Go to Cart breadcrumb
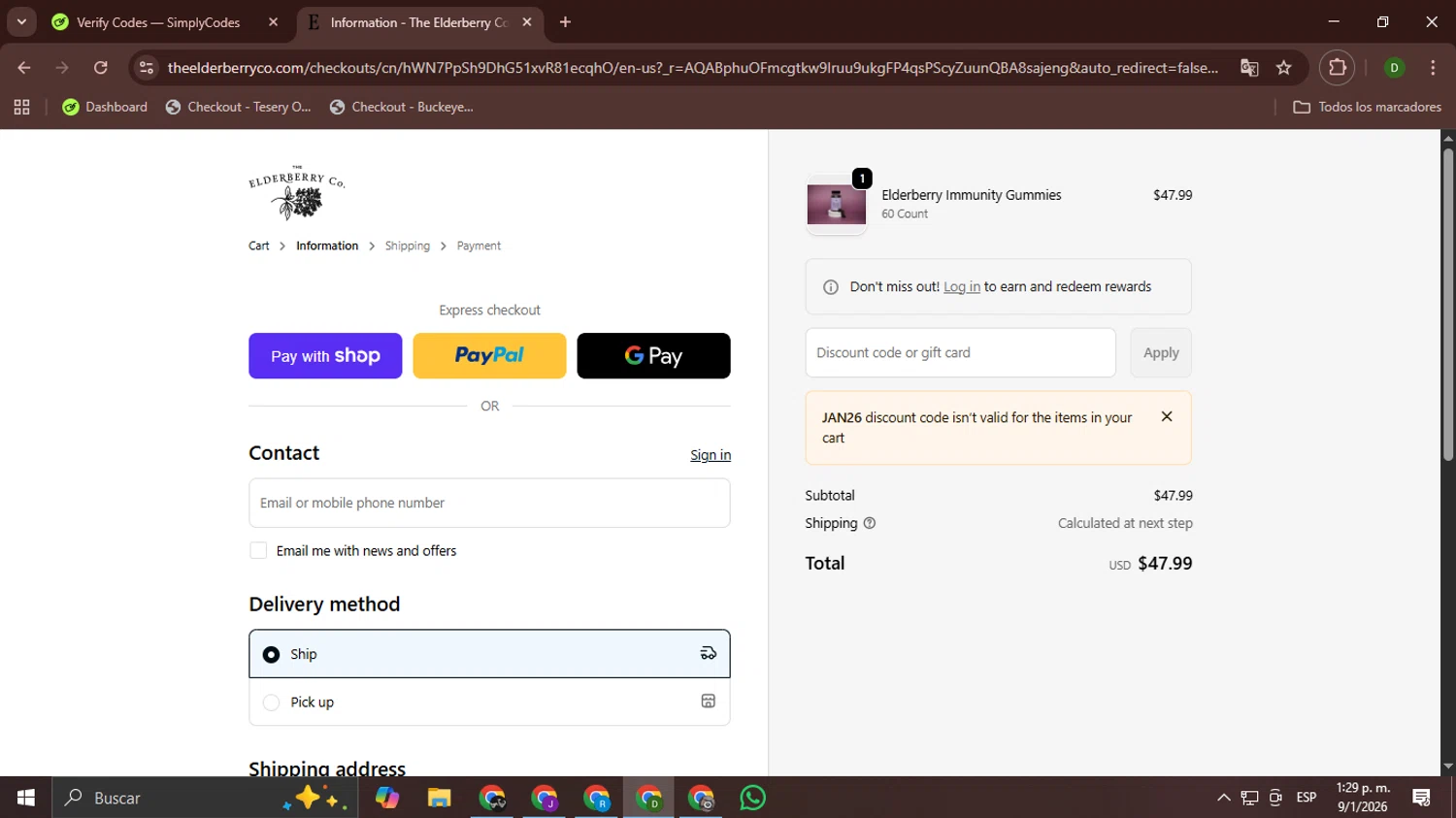1456x818 pixels. 258,245
